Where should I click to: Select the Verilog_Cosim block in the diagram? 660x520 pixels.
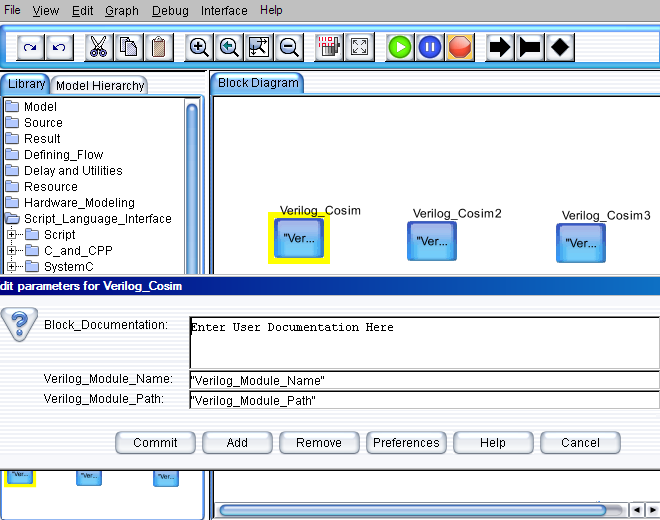299,238
